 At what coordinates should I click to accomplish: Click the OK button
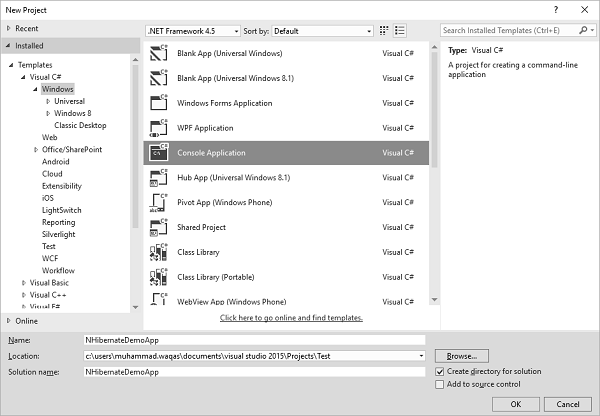click(x=516, y=404)
